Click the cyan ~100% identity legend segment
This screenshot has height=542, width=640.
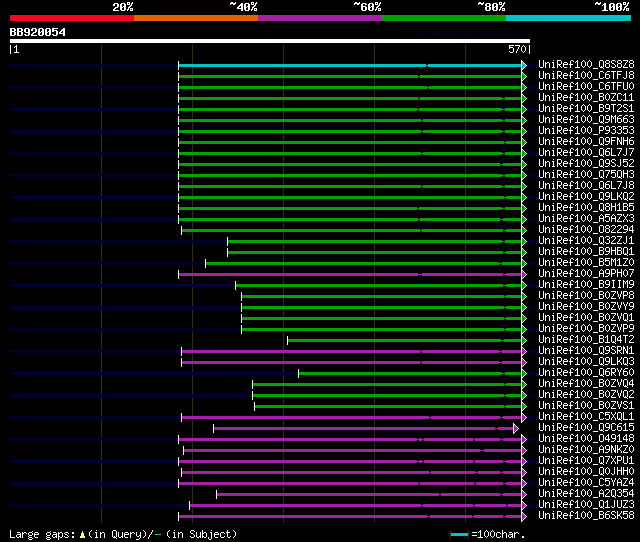click(569, 18)
